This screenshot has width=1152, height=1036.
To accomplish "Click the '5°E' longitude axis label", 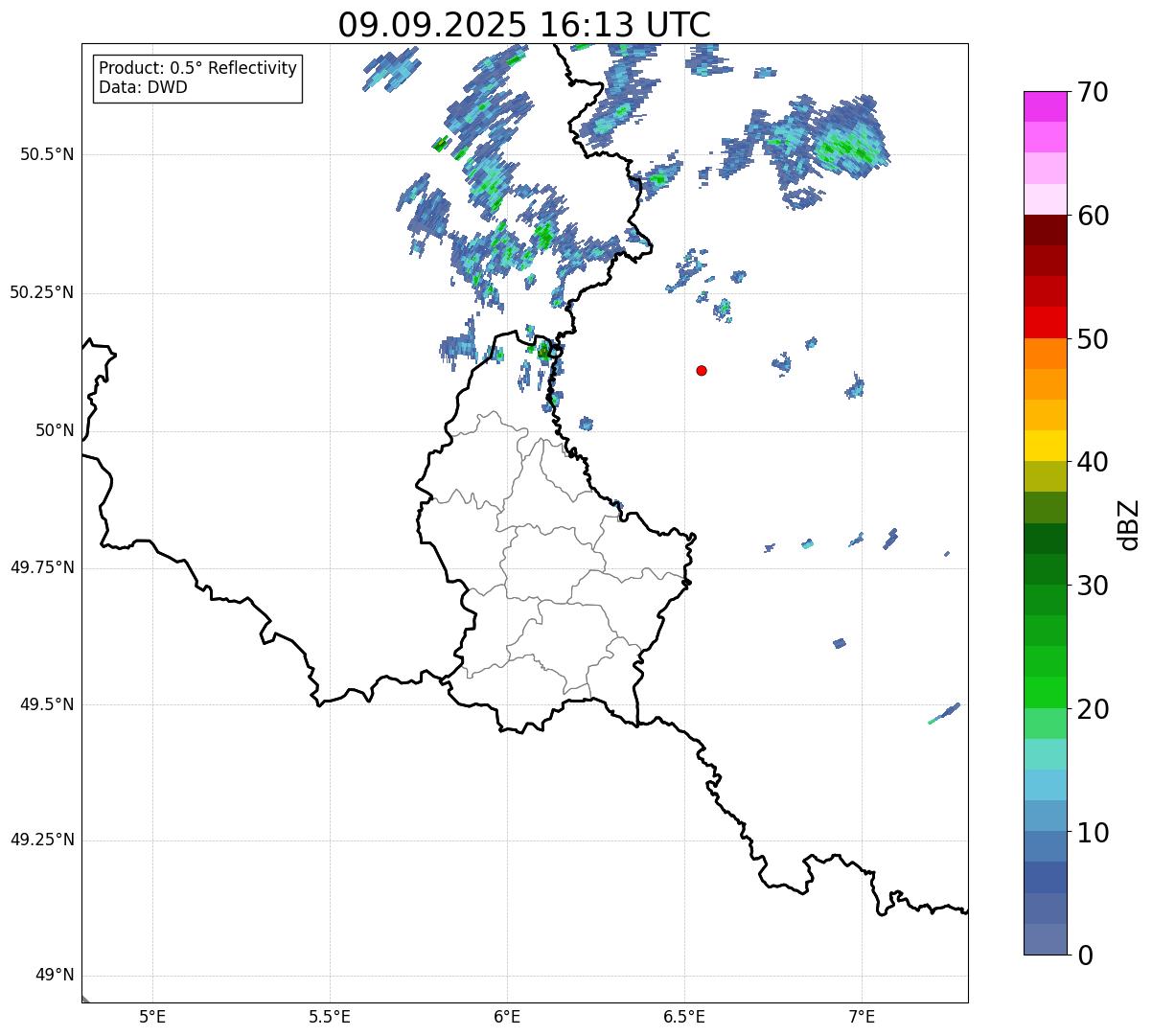I will (152, 1017).
